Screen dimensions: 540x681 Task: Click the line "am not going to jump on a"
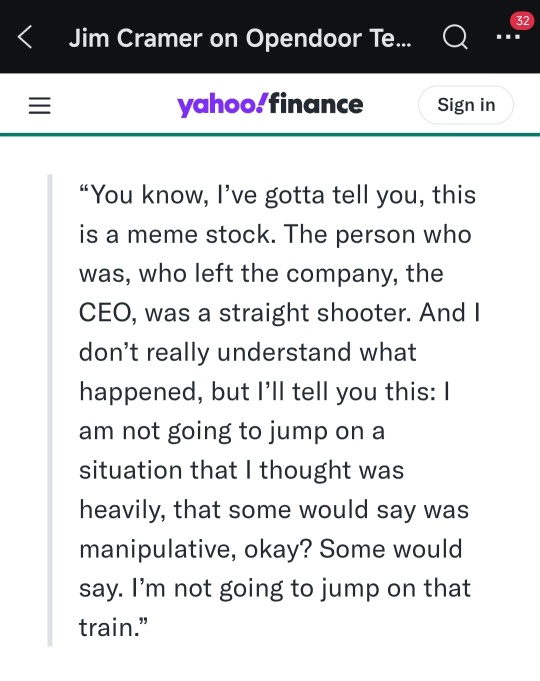point(232,432)
